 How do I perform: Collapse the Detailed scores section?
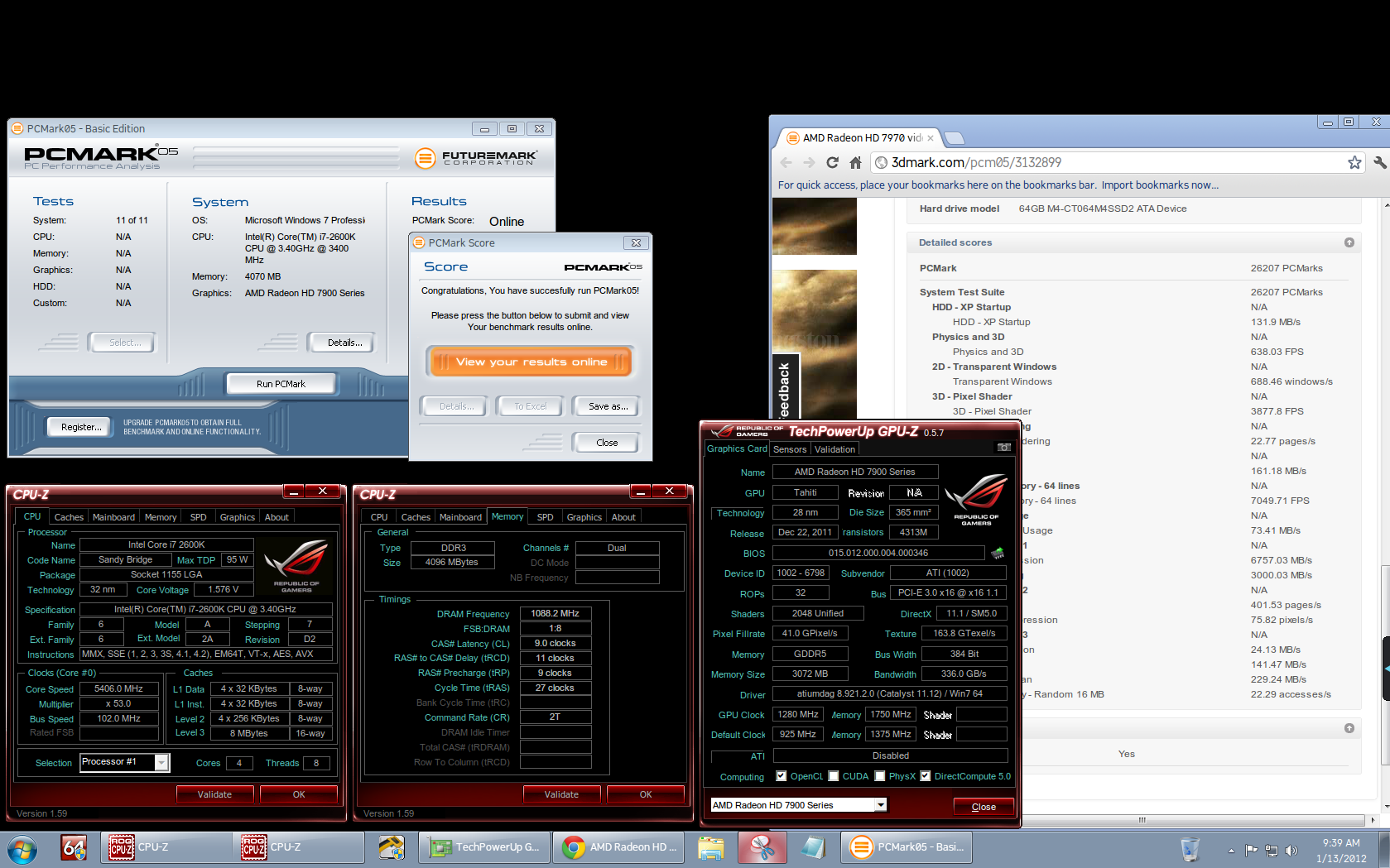(x=1349, y=242)
